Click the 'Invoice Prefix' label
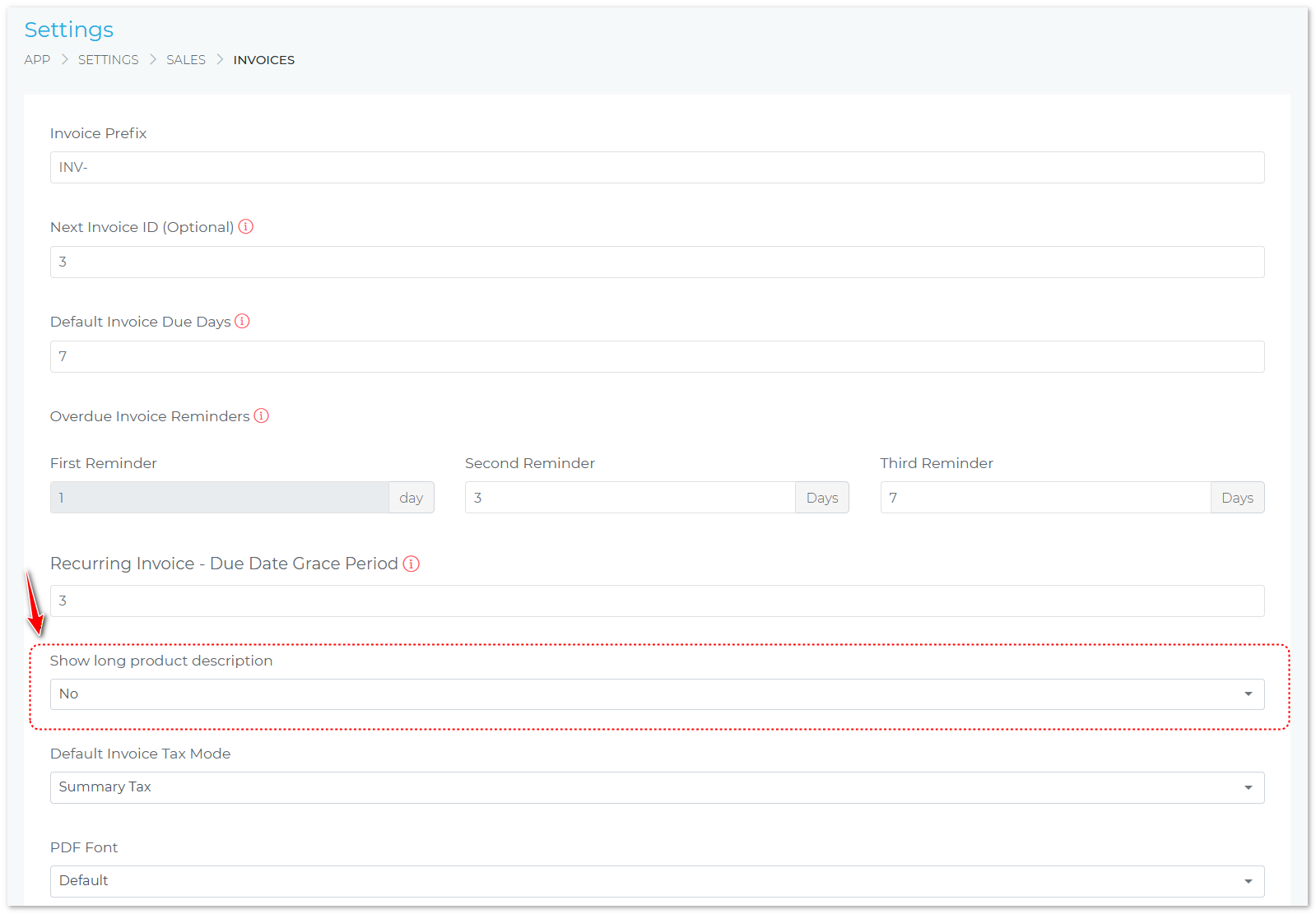Image resolution: width=1316 pixels, height=914 pixels. [98, 133]
